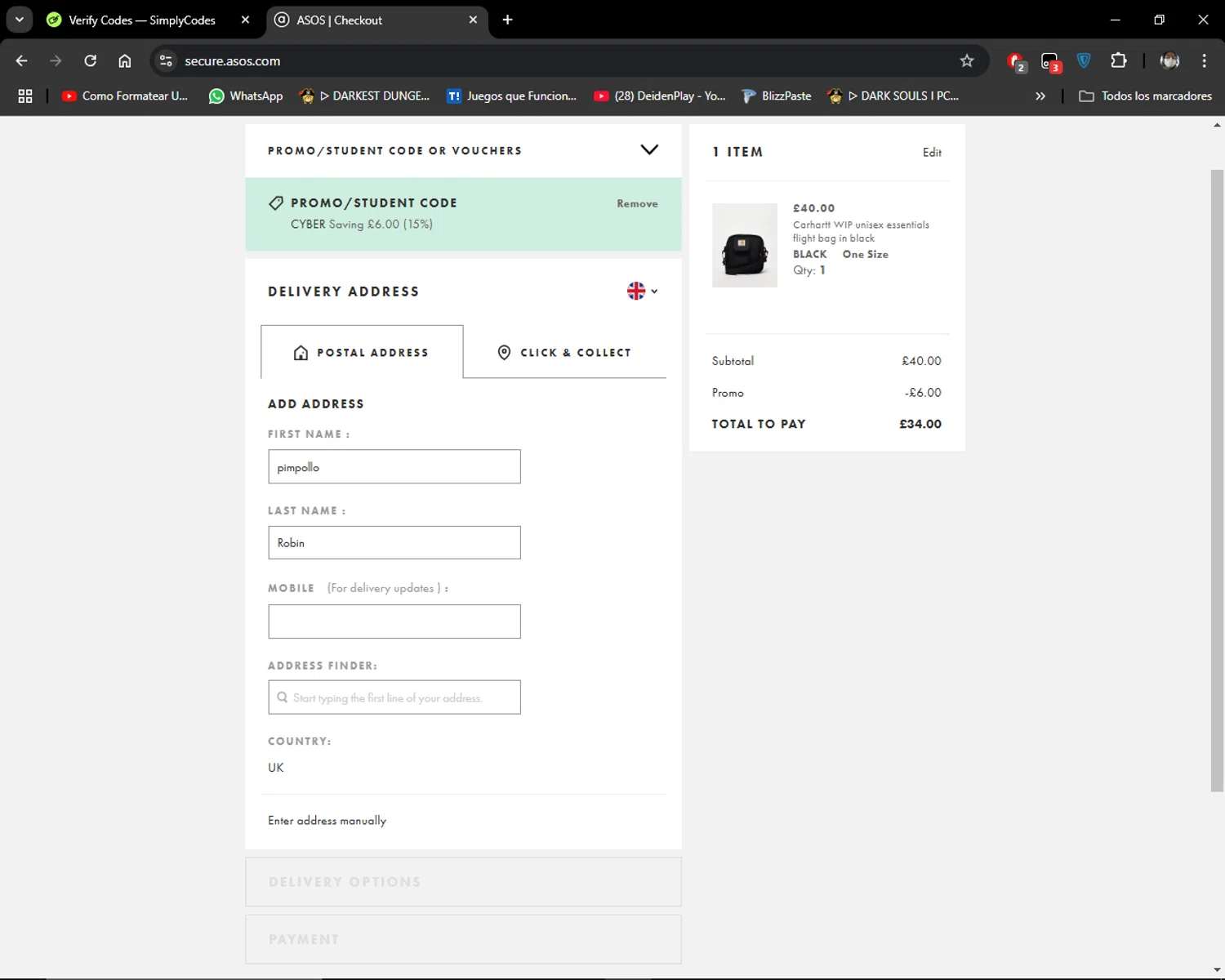Select the Postal Address tab
This screenshot has width=1225, height=980.
click(362, 352)
